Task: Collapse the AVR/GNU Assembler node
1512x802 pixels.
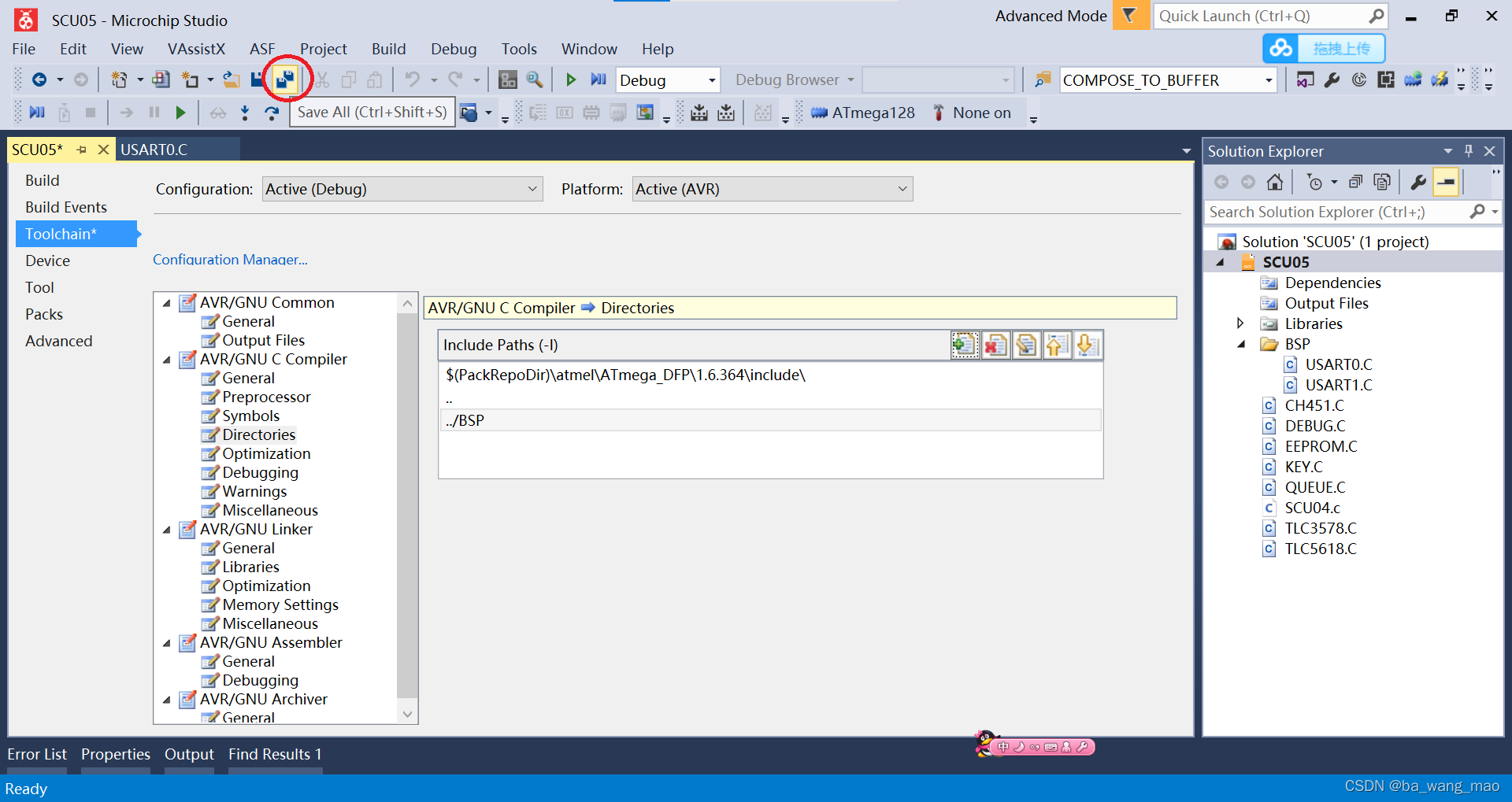Action: point(167,643)
